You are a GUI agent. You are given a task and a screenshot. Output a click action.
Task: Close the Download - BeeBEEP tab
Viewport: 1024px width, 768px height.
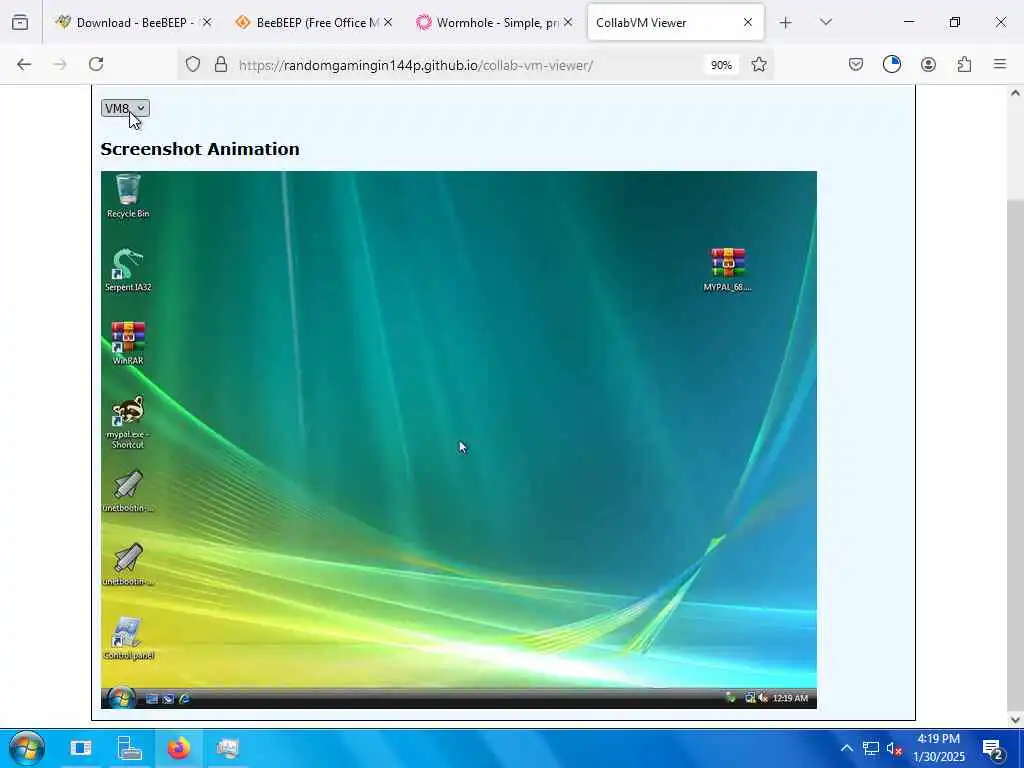click(206, 22)
